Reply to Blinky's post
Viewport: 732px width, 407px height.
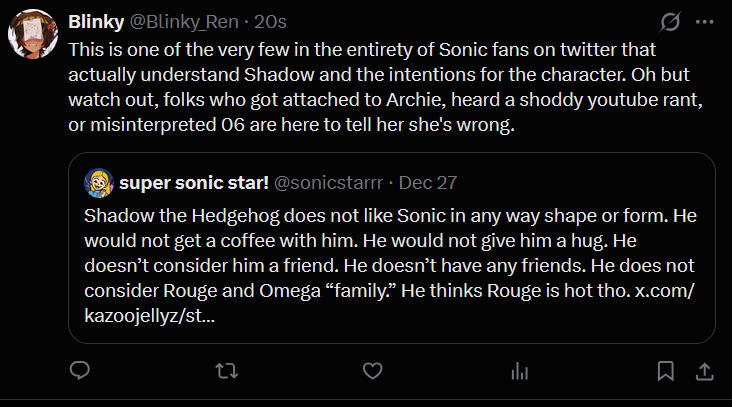point(80,371)
